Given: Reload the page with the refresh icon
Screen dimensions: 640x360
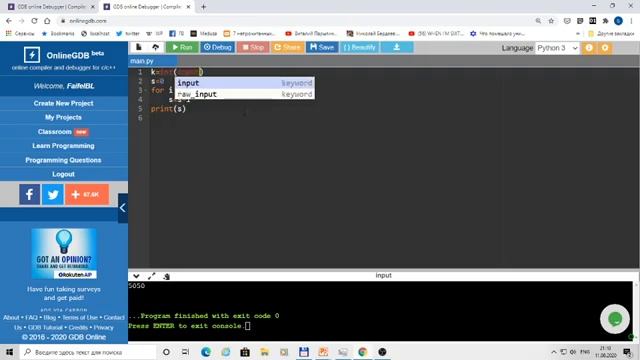Looking at the screenshot, I should 34,21.
